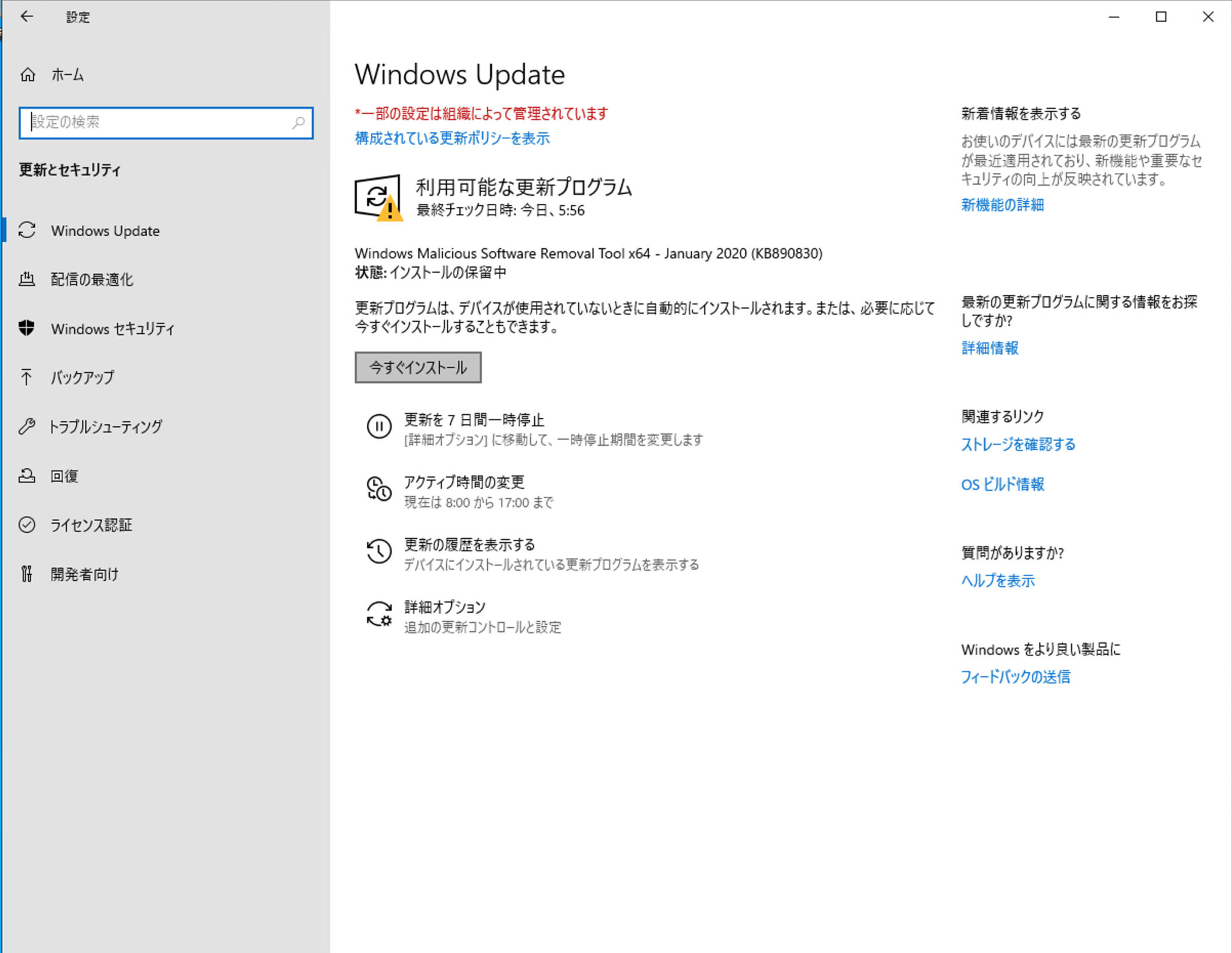Select the 開発者向け developer icon

click(x=27, y=574)
